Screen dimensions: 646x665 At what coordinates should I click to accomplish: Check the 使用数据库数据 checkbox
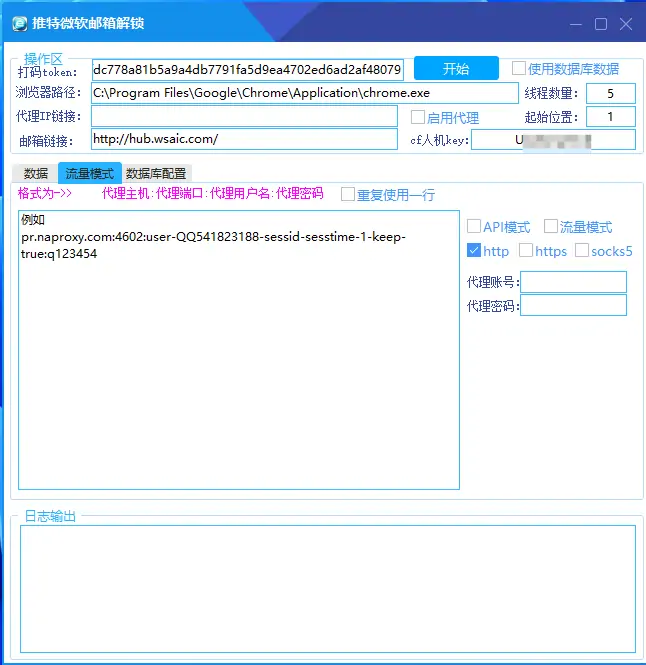point(519,68)
